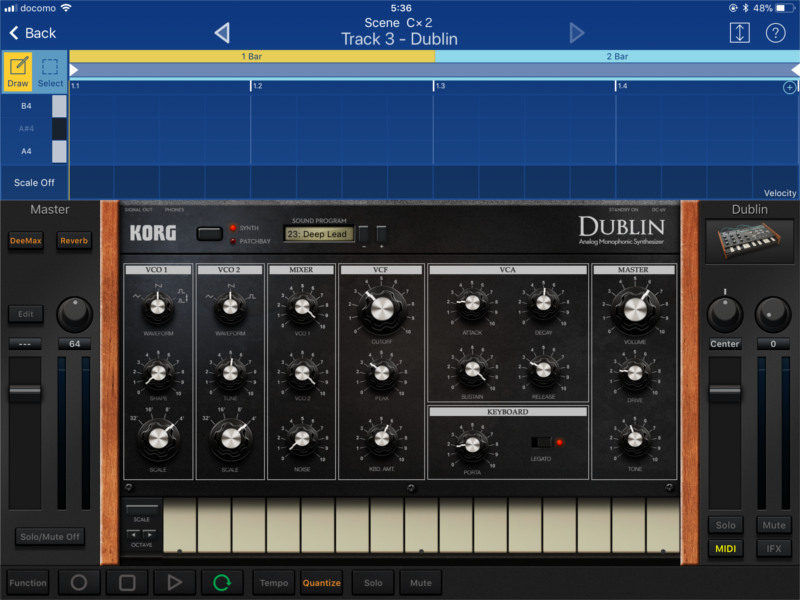Viewport: 800px width, 600px height.
Task: Click the master Edit button
Action: (26, 314)
